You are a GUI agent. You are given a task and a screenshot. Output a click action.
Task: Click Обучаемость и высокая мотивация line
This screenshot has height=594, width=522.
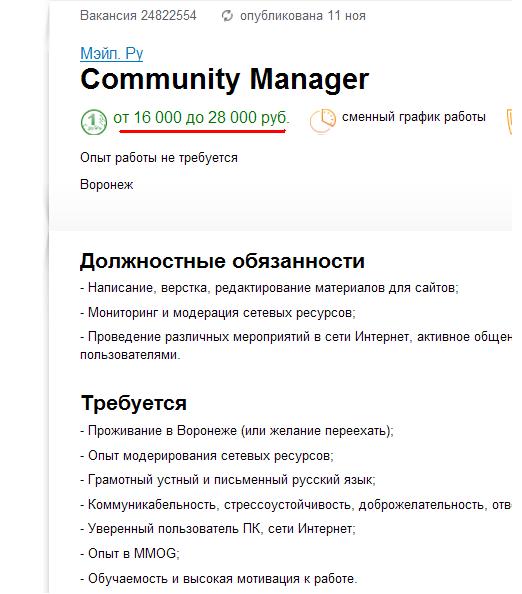219,579
